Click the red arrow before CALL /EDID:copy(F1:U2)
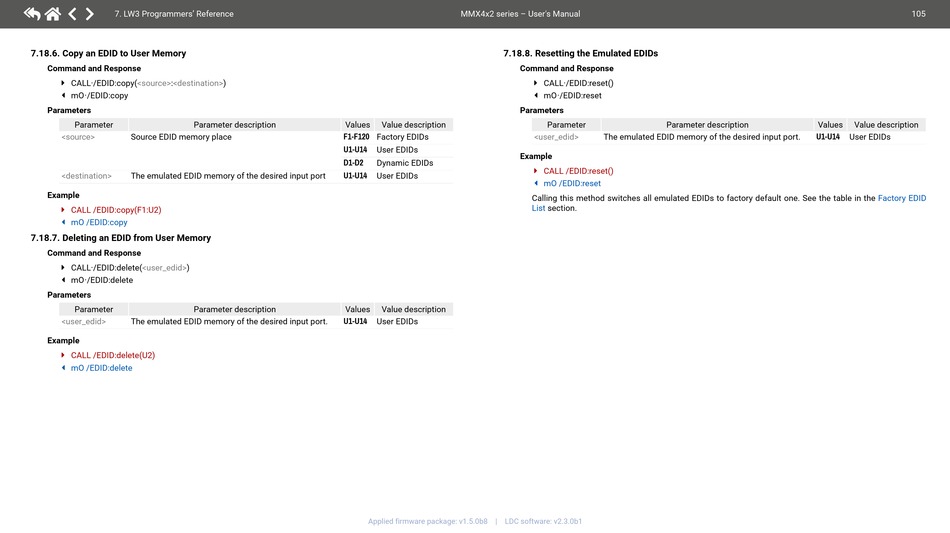Viewport: 950px width, 533px height. pyautogui.click(x=63, y=210)
